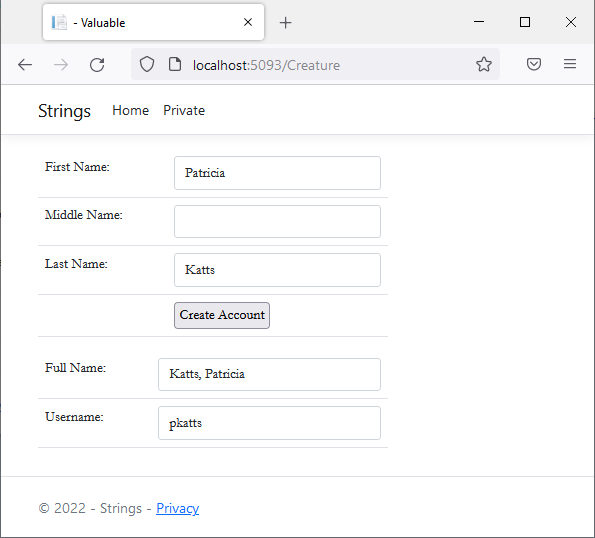Follow the Privacy footer link
595x538 pixels.
(x=178, y=508)
